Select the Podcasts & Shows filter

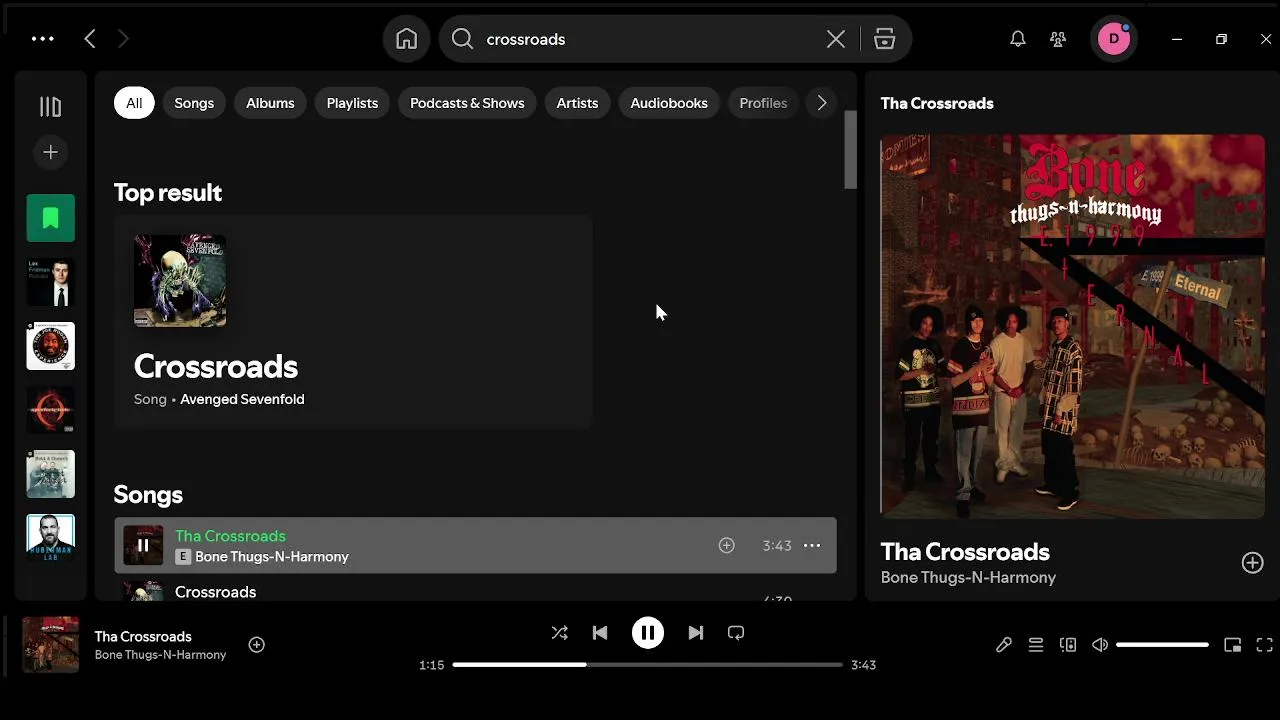coord(467,103)
